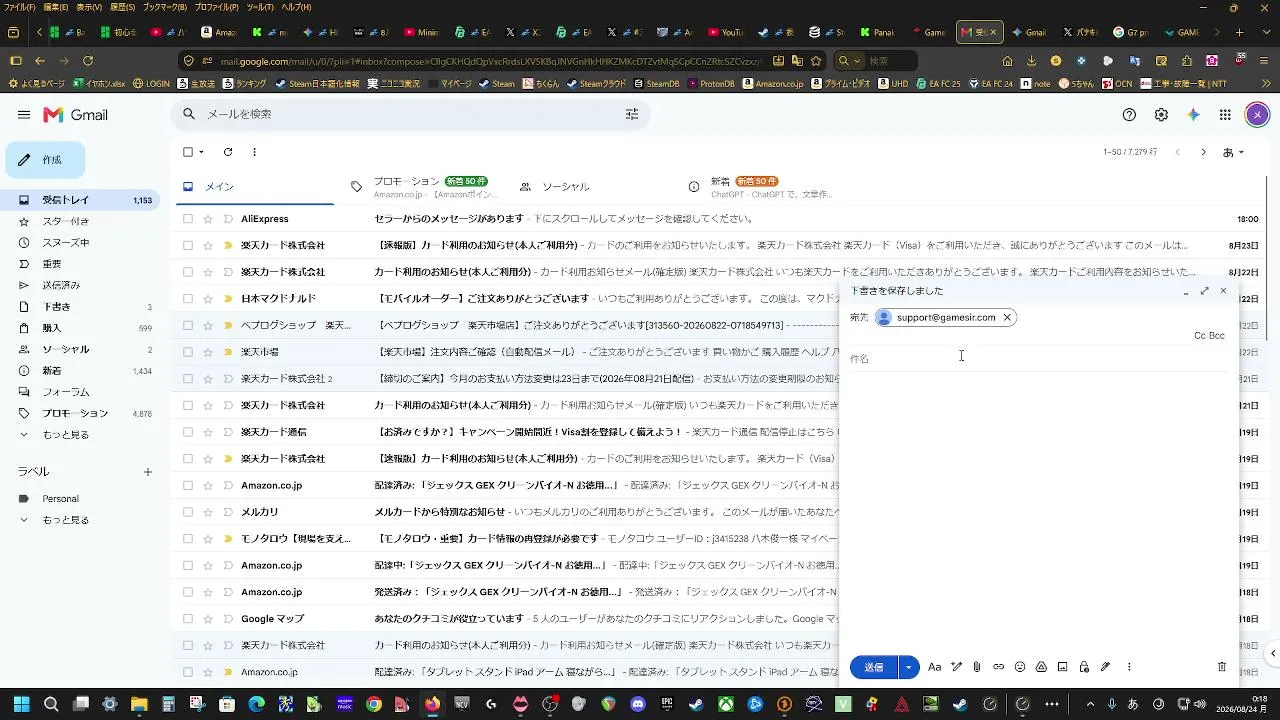Open the Google apps grid
This screenshot has width=1280, height=720.
coord(1225,115)
